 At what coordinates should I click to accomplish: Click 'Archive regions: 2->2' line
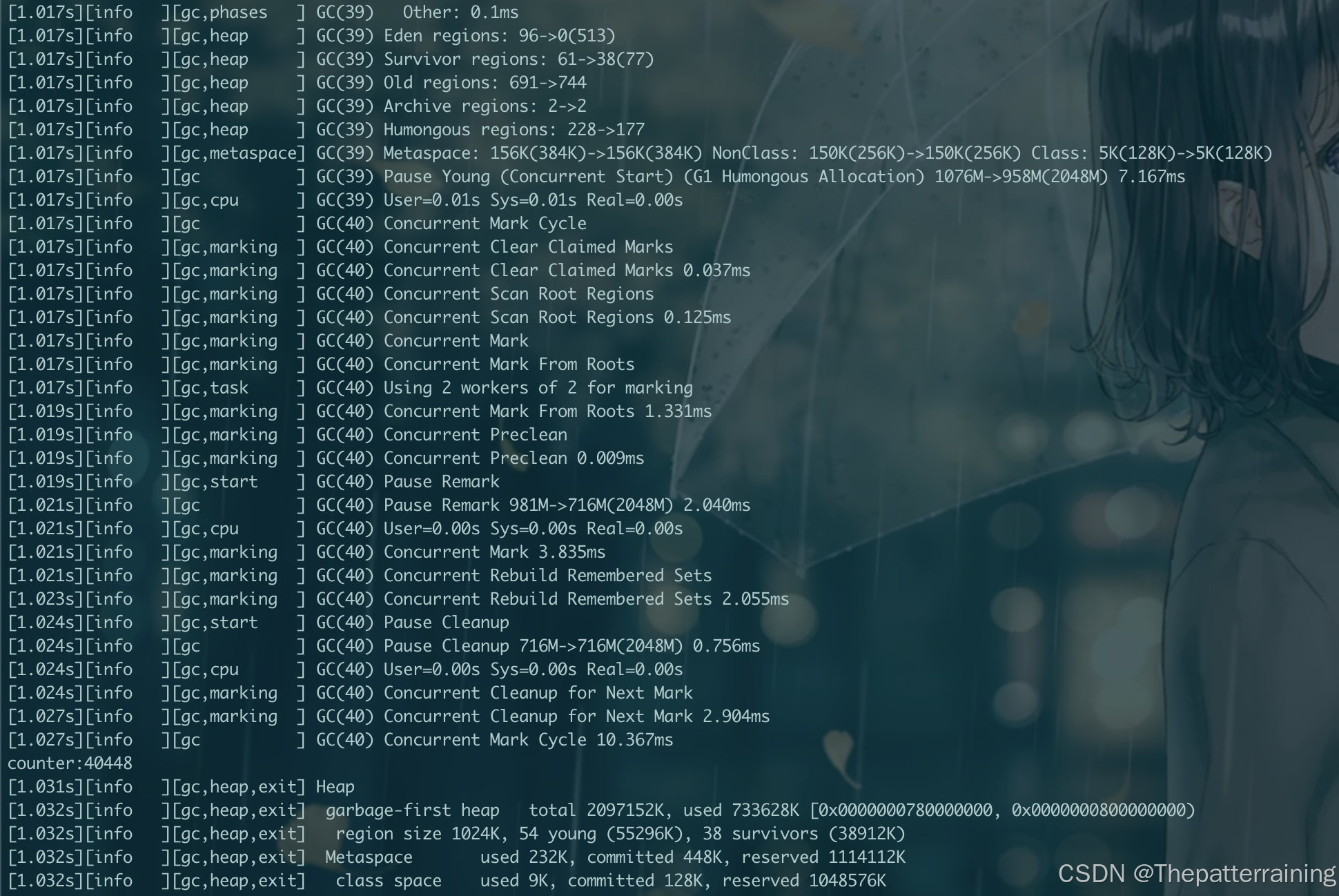pos(485,106)
